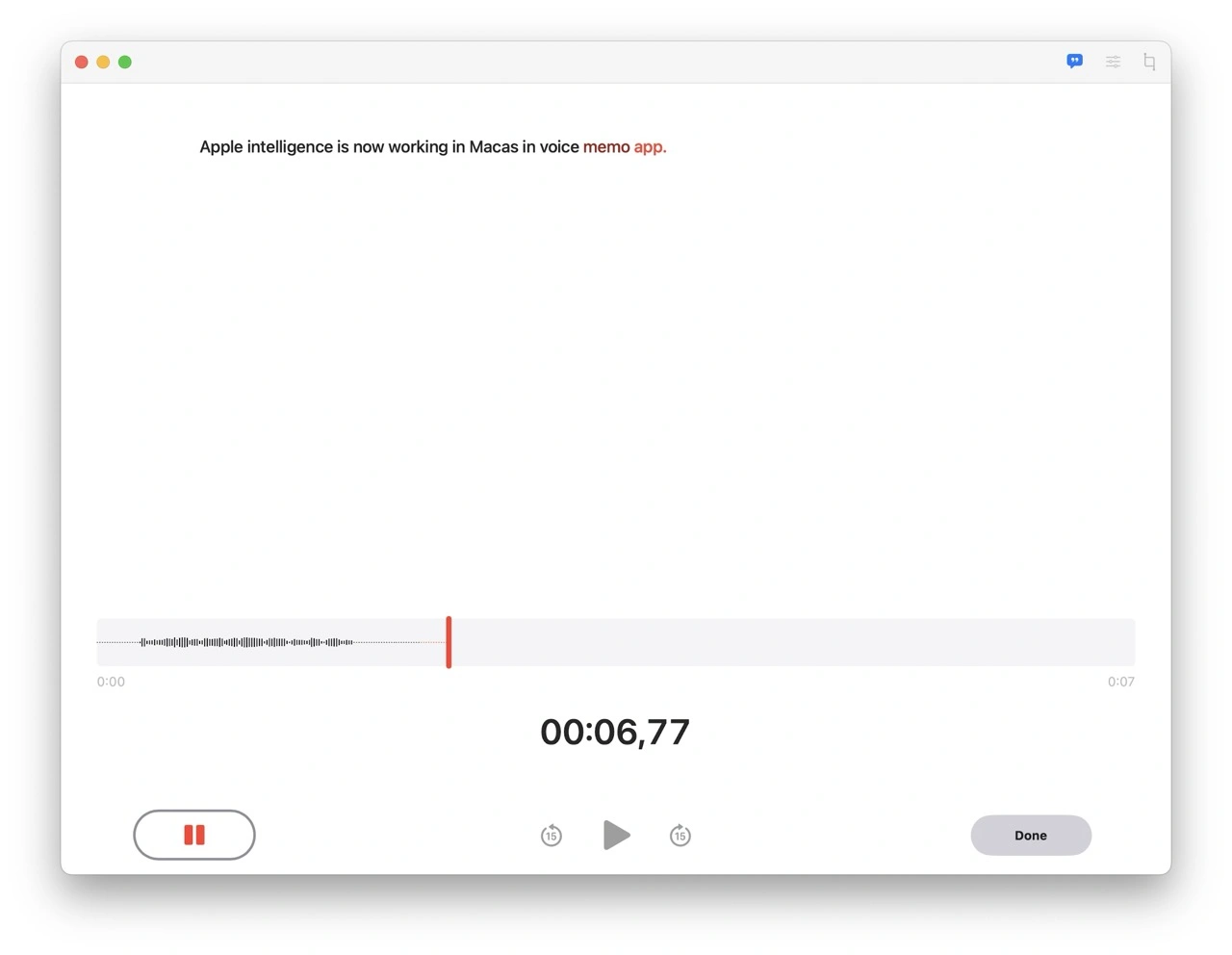Click the red playhead marker on the waveform
Screen dimensions: 1232x955
[449, 642]
